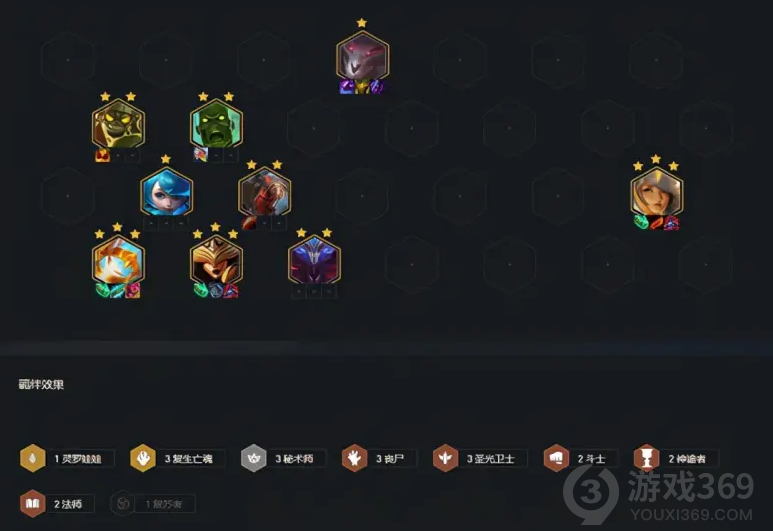Screen dimensions: 773x531
Task: Select the 复生亡魂 gold trait icon
Action: click(143, 458)
